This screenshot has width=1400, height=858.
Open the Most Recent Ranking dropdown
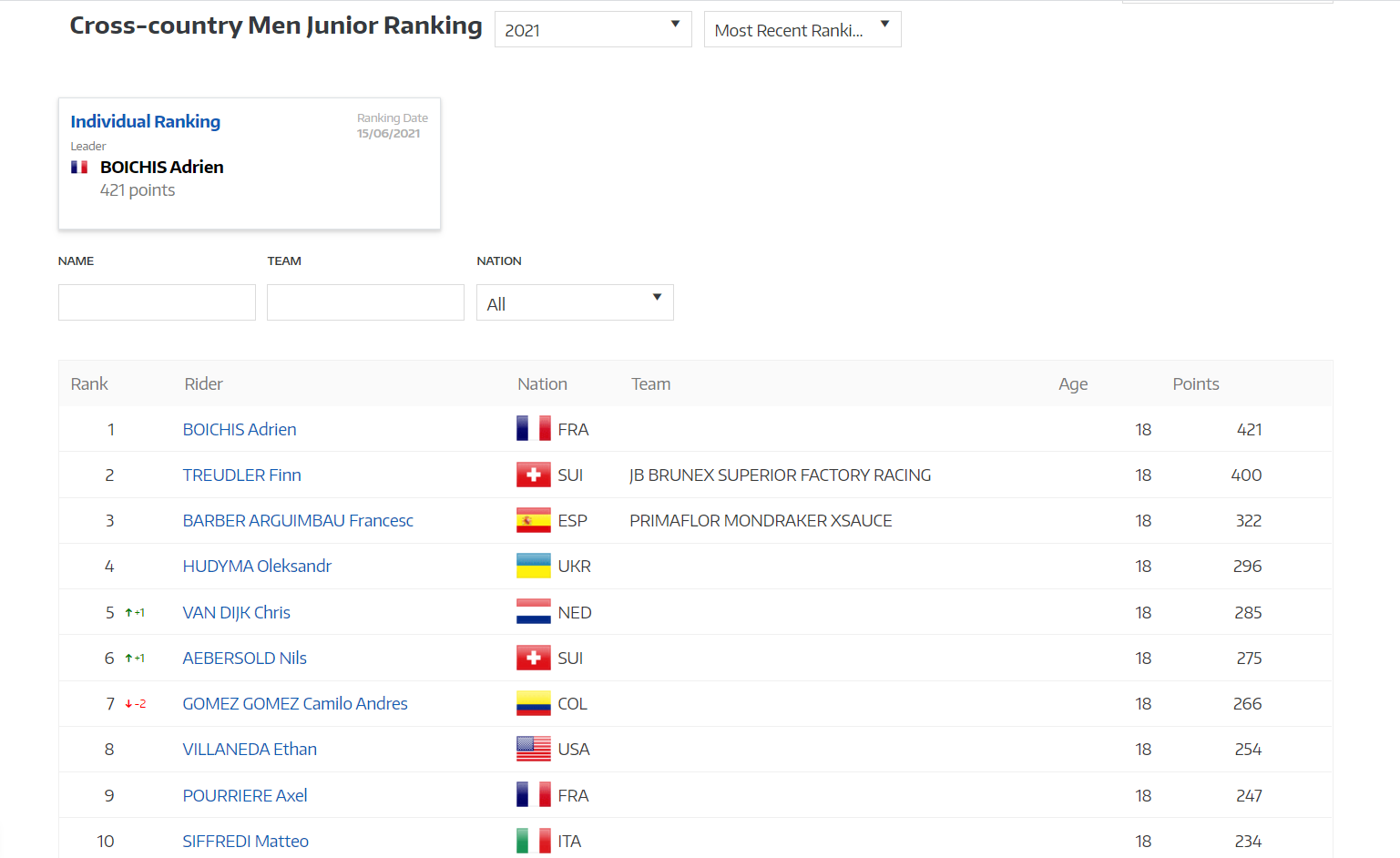[802, 29]
